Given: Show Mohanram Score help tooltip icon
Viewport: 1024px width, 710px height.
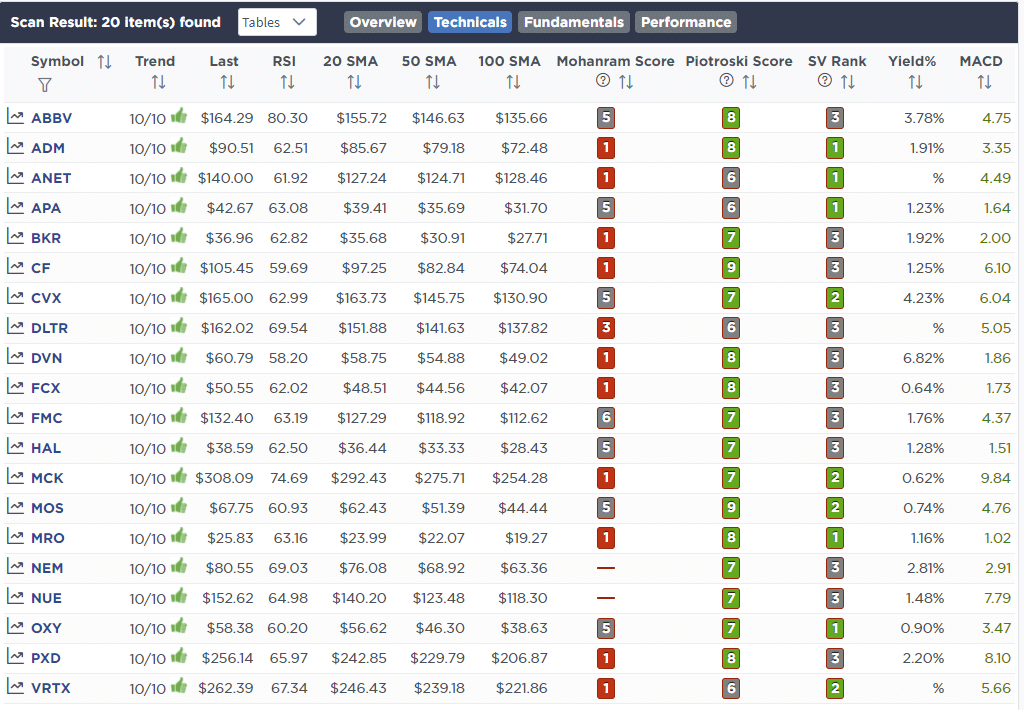Looking at the screenshot, I should point(603,80).
